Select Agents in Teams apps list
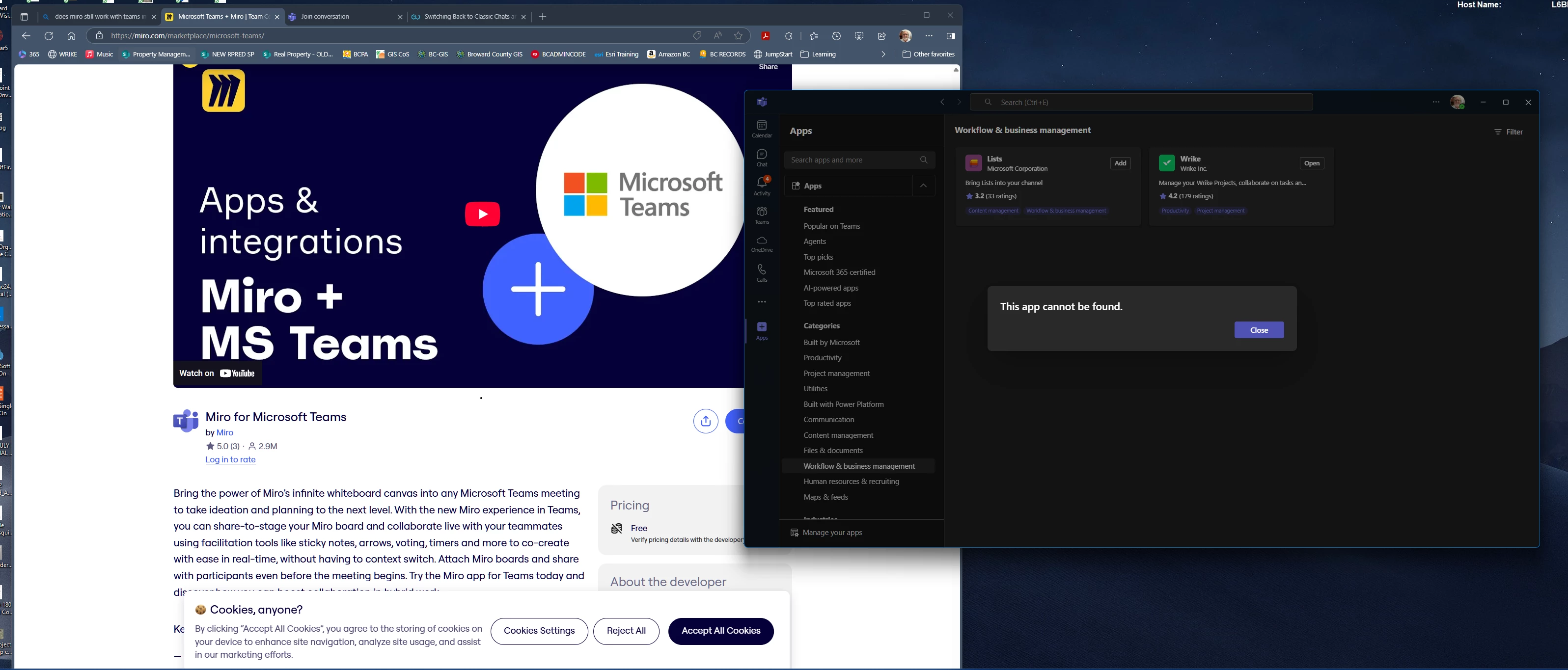This screenshot has width=1568, height=670. click(814, 241)
